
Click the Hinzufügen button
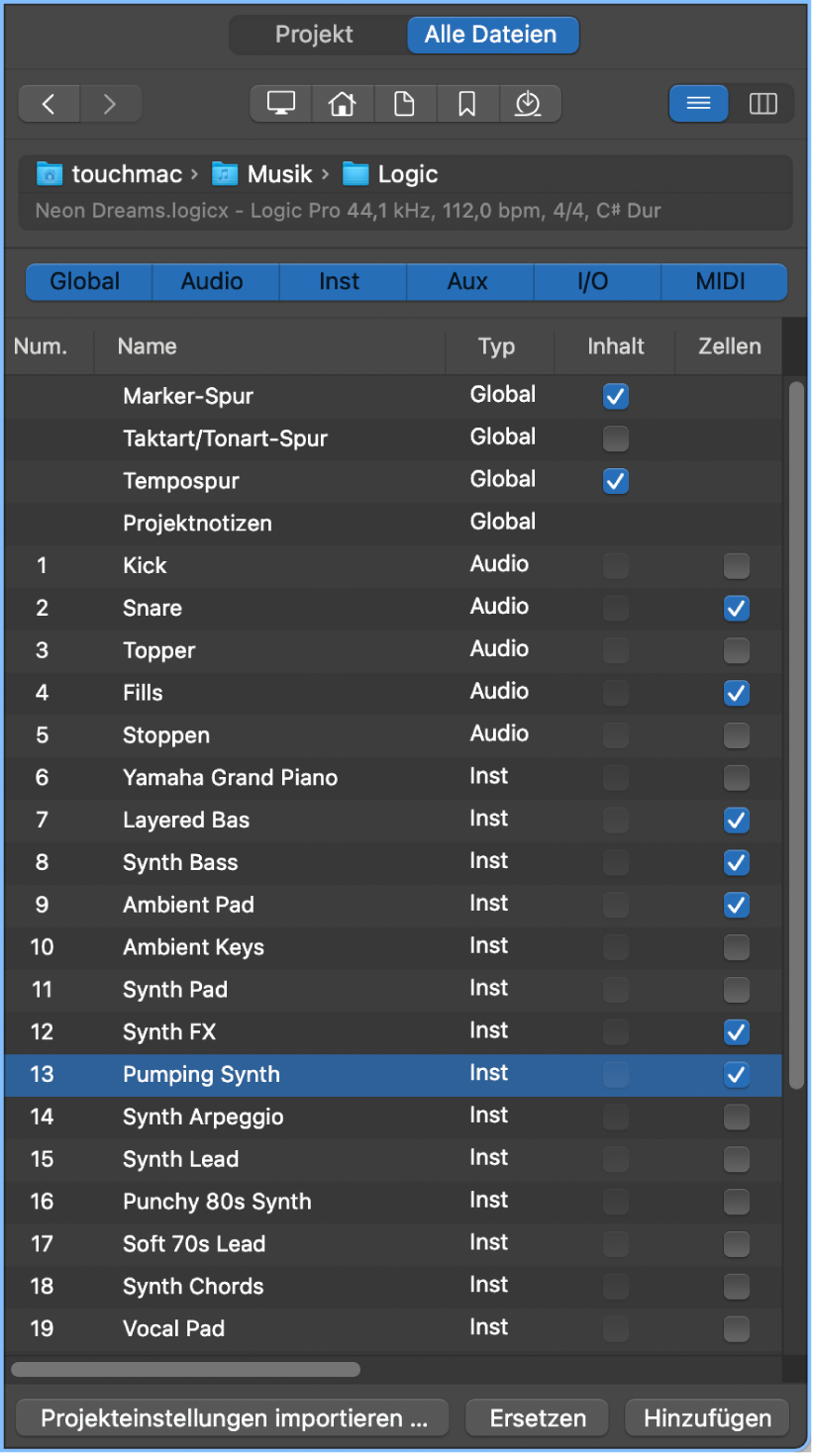click(x=707, y=1418)
